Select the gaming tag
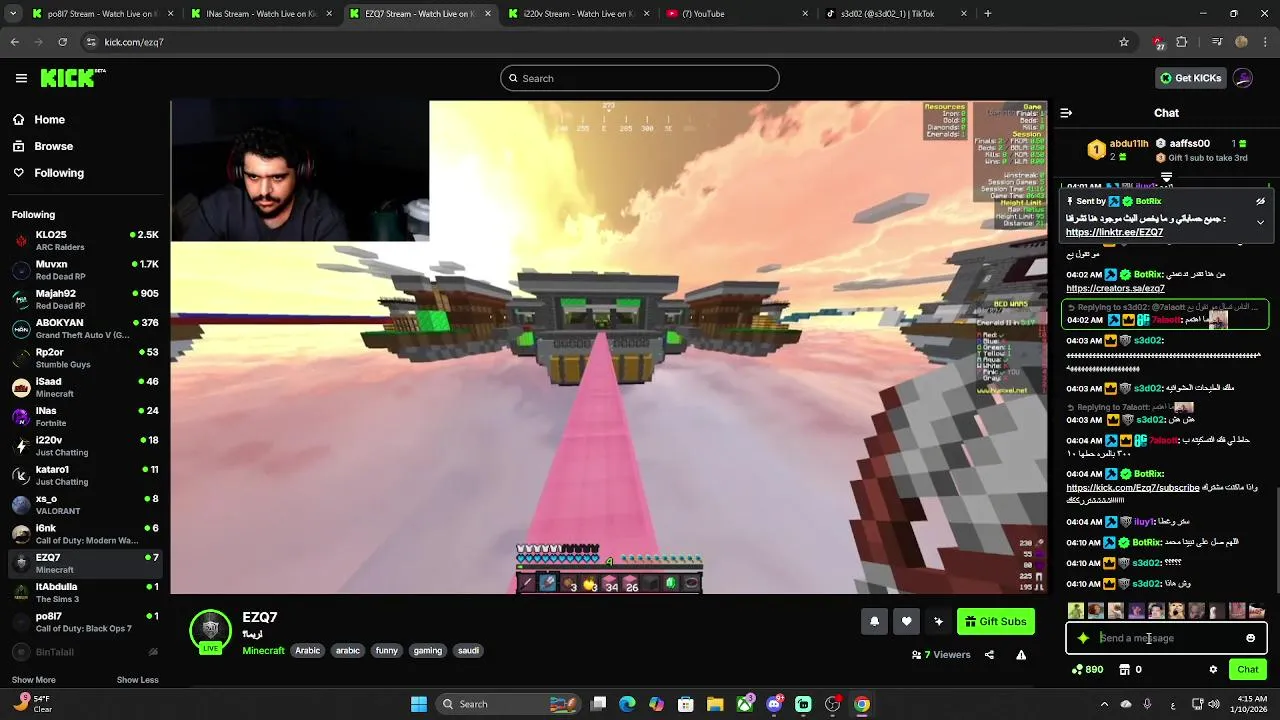Viewport: 1280px width, 720px height. tap(427, 650)
